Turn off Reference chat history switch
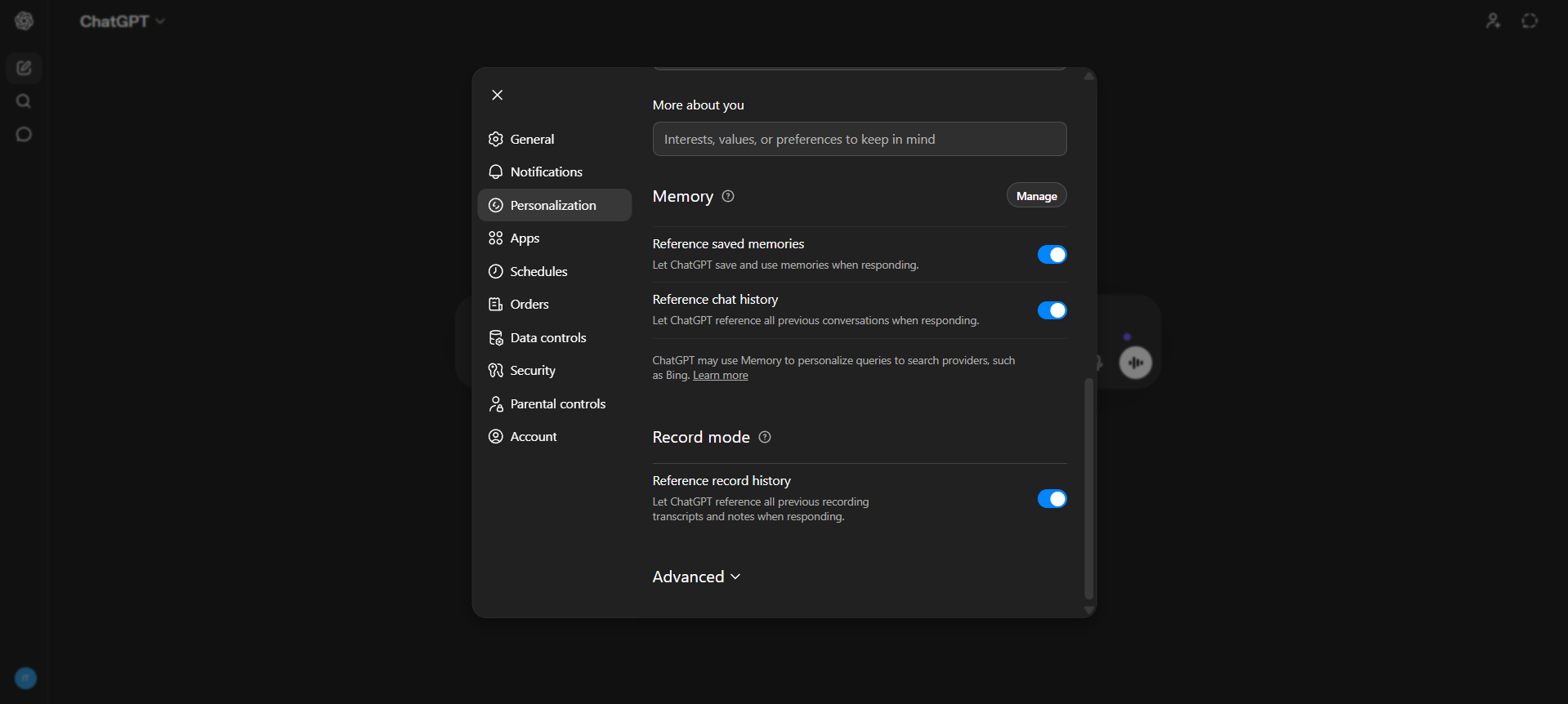 pyautogui.click(x=1052, y=310)
